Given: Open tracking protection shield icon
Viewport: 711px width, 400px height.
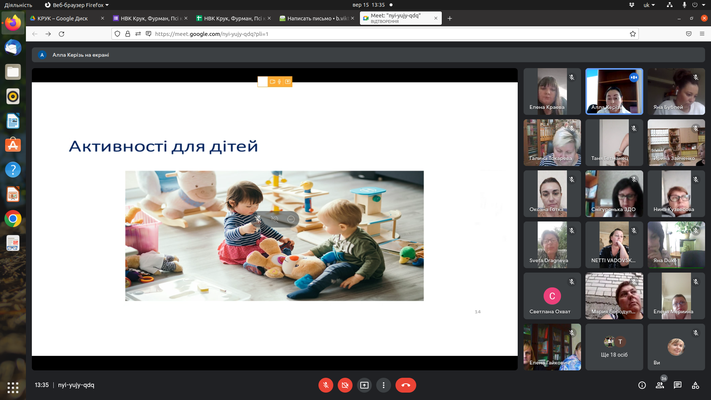Looking at the screenshot, I should pos(117,34).
